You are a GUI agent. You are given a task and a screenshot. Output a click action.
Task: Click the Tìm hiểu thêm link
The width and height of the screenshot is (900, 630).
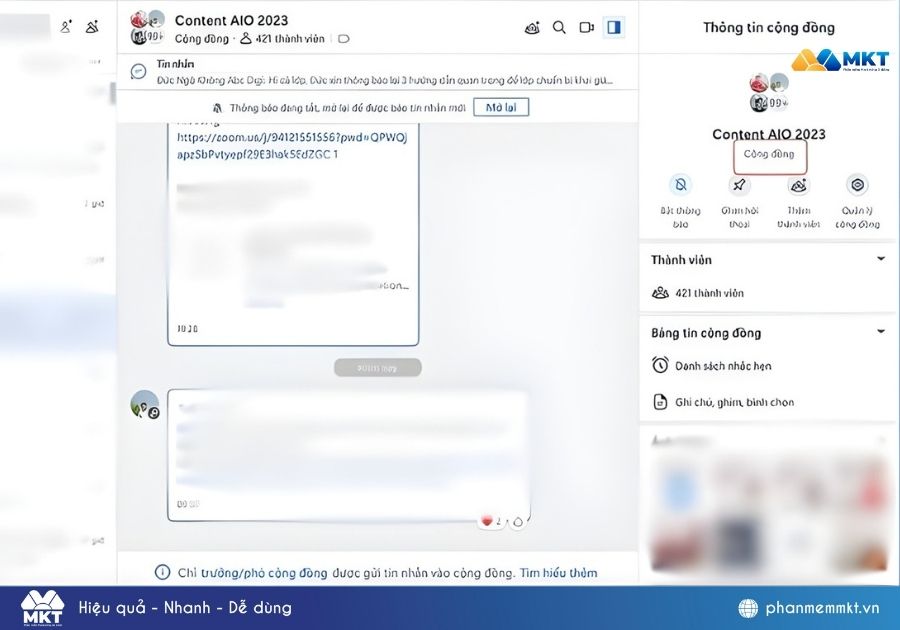pyautogui.click(x=558, y=573)
